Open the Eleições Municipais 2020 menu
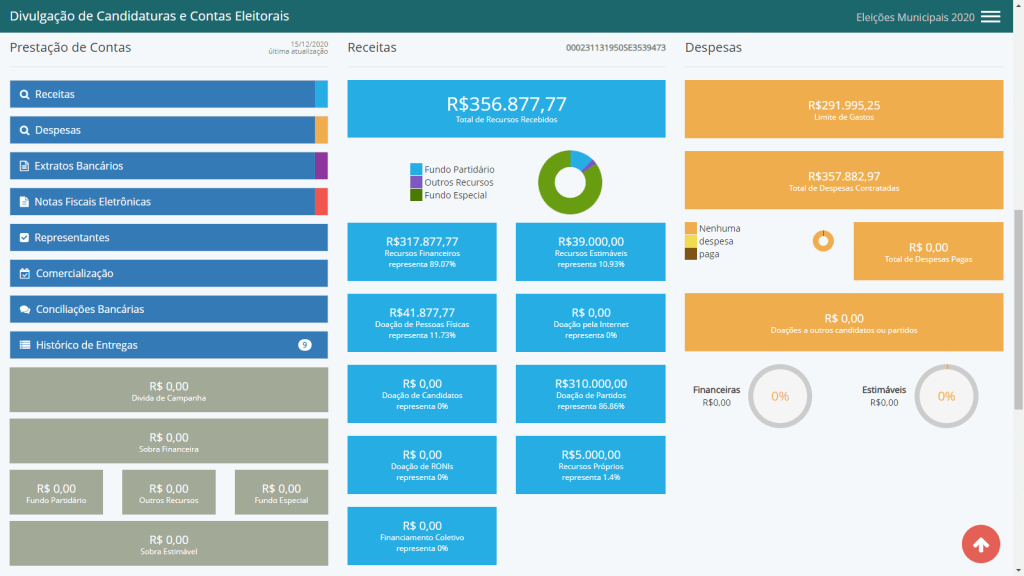 point(915,17)
